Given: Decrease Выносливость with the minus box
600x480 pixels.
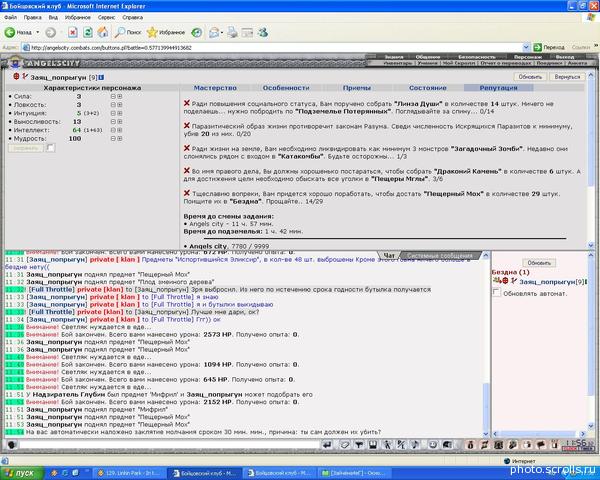Looking at the screenshot, I should point(113,122).
